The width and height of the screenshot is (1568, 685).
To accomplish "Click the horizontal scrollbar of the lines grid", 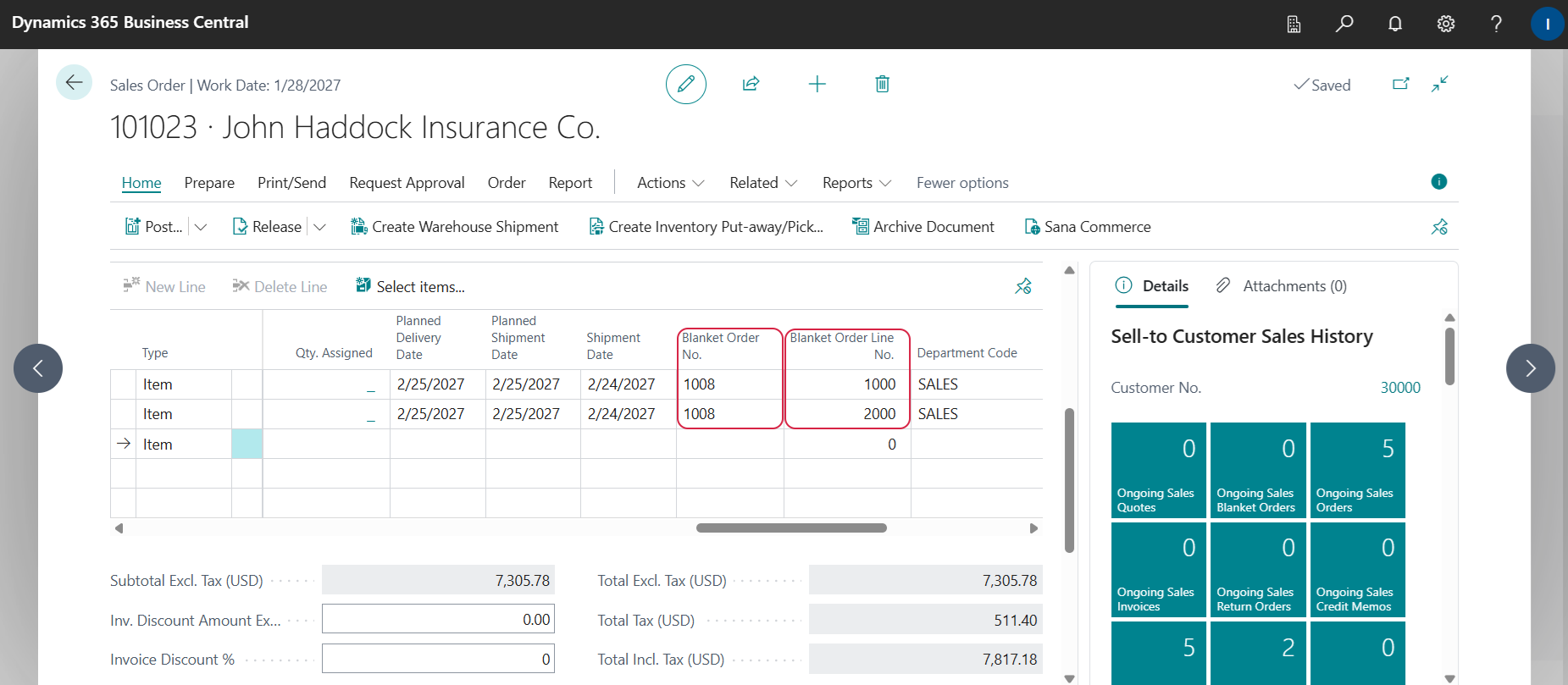I will pyautogui.click(x=790, y=528).
